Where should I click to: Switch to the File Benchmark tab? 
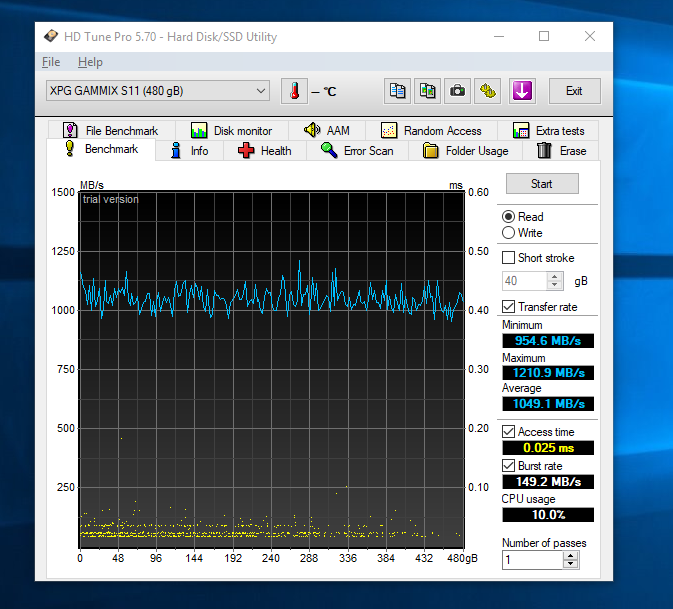coord(112,130)
